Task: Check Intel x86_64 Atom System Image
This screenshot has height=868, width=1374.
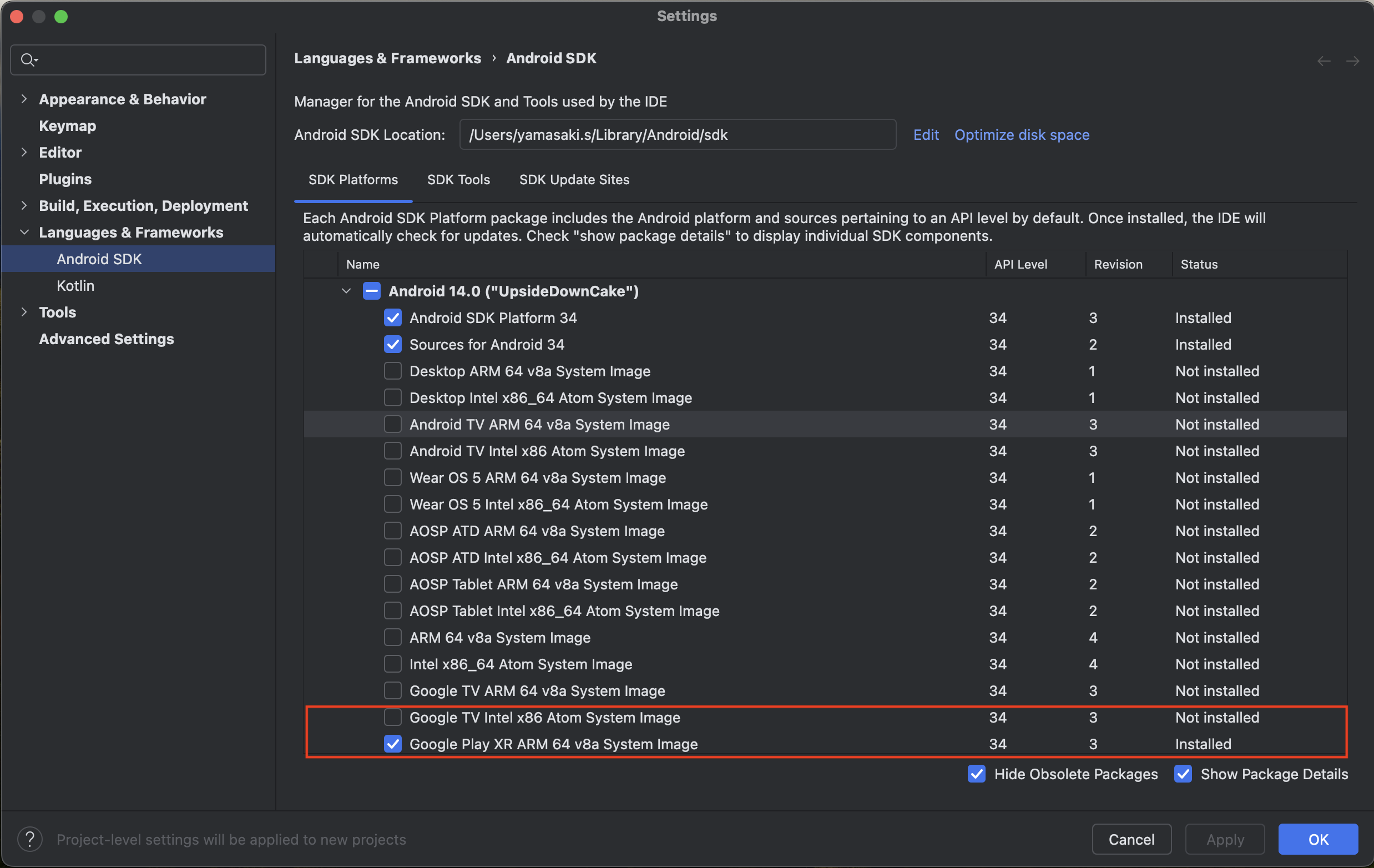Action: click(392, 664)
